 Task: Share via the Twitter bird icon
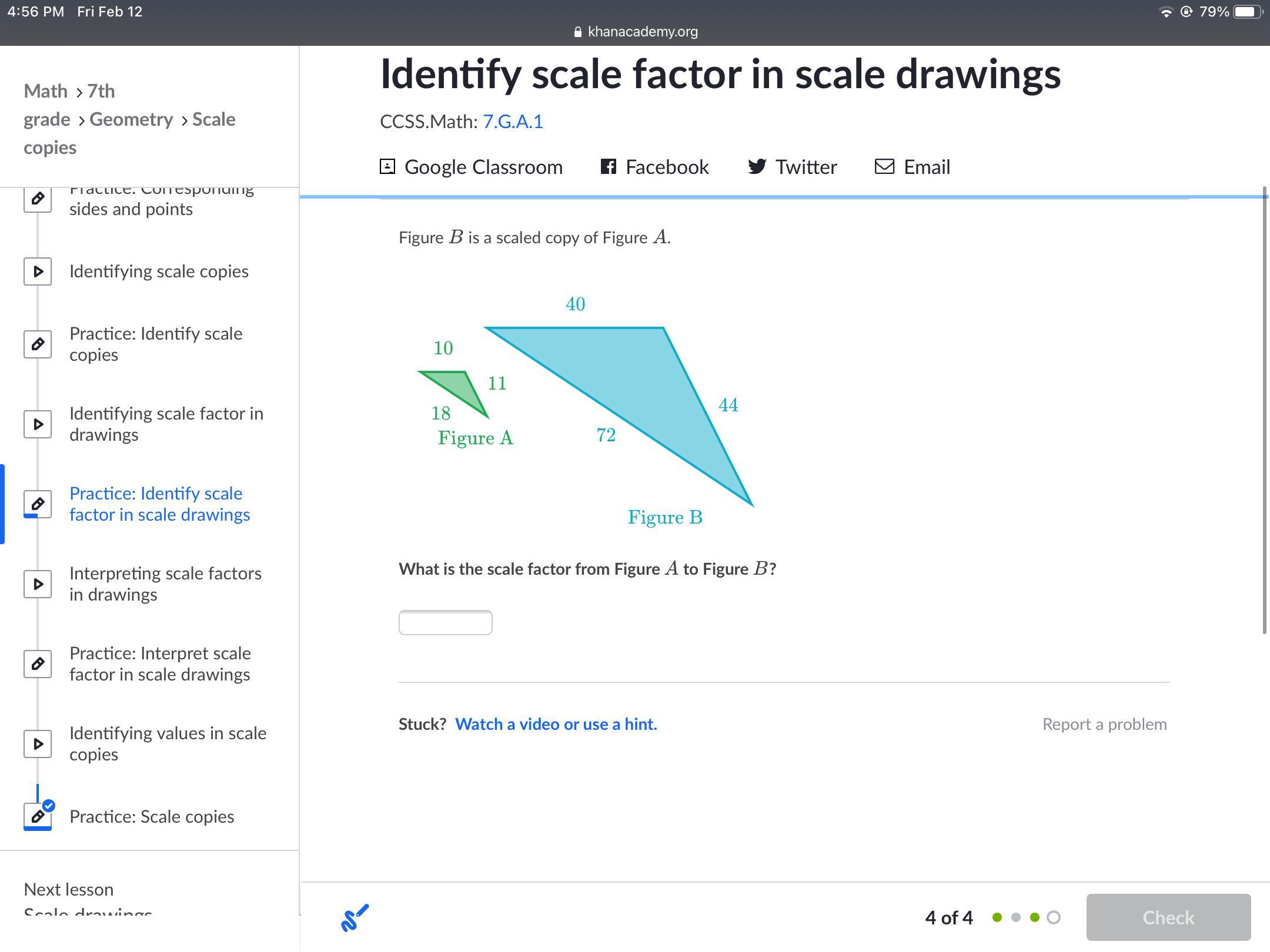757,167
